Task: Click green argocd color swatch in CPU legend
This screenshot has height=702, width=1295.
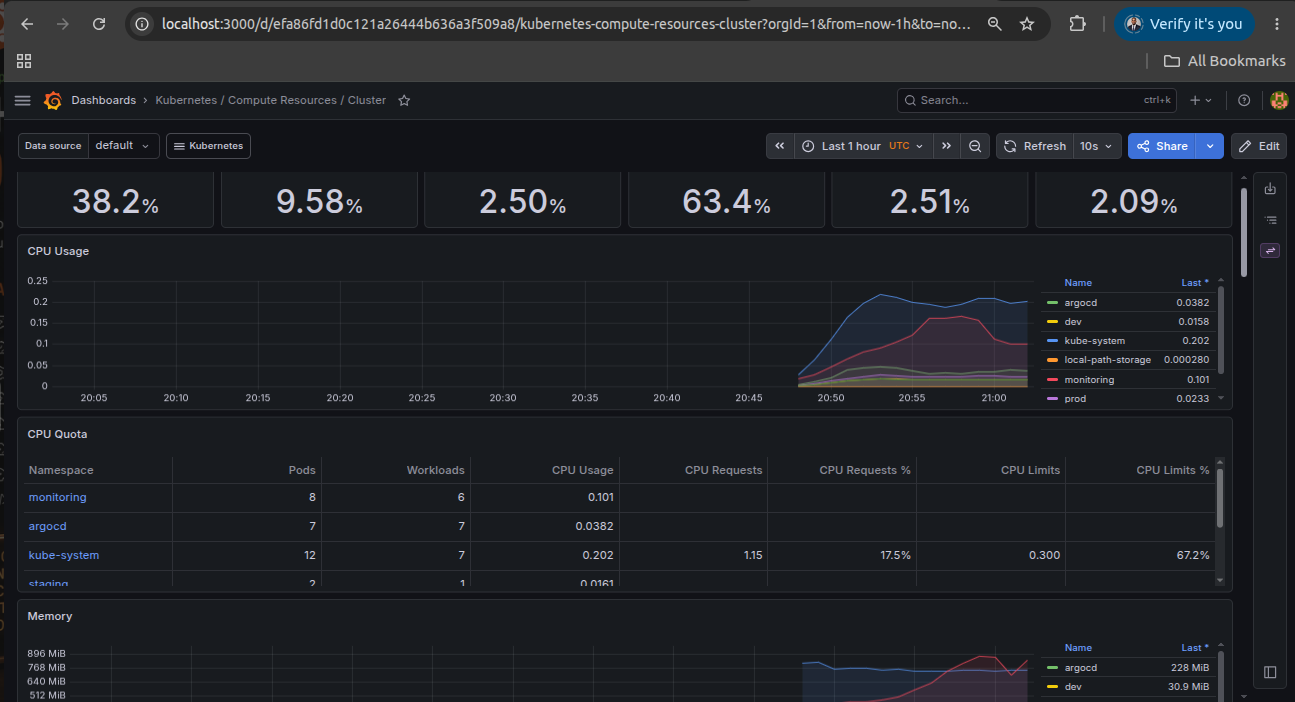Action: [x=1052, y=302]
